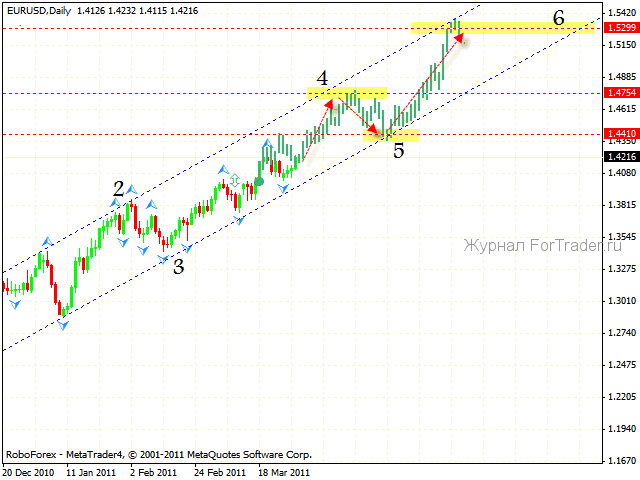Click the green dot marker on chart

click(x=259, y=181)
